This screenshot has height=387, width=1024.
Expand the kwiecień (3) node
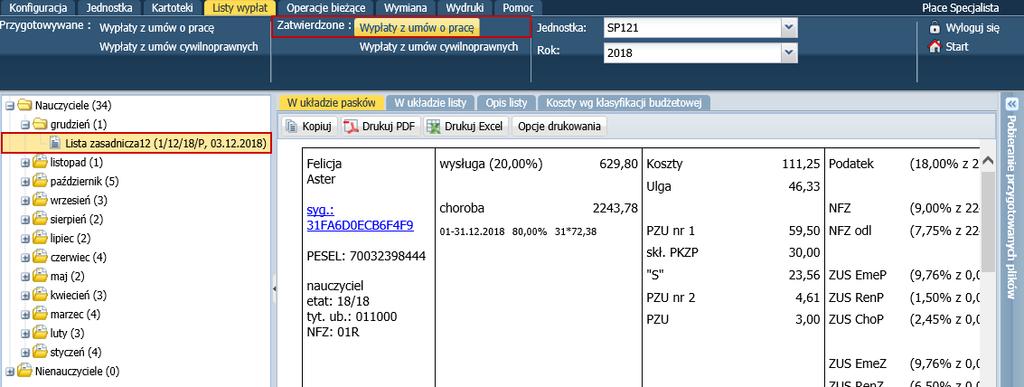25,296
